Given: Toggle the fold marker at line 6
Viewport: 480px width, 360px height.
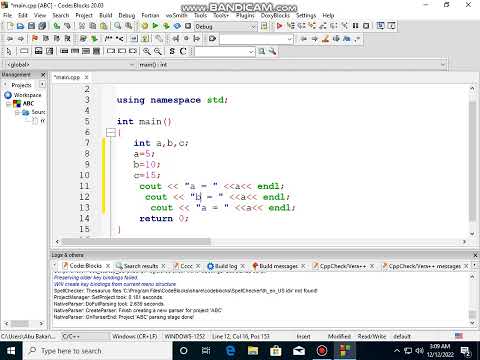Looking at the screenshot, I should [x=111, y=132].
